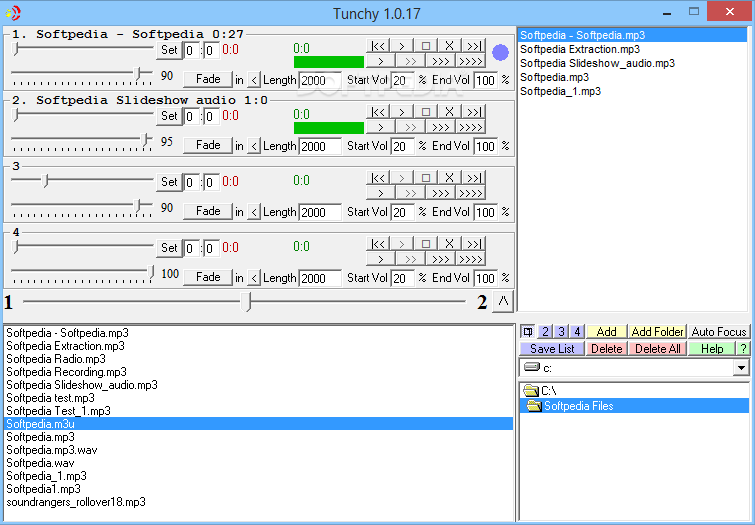Stop deck 1 using the square button
Image resolution: width=755 pixels, height=525 pixels.
pos(426,46)
